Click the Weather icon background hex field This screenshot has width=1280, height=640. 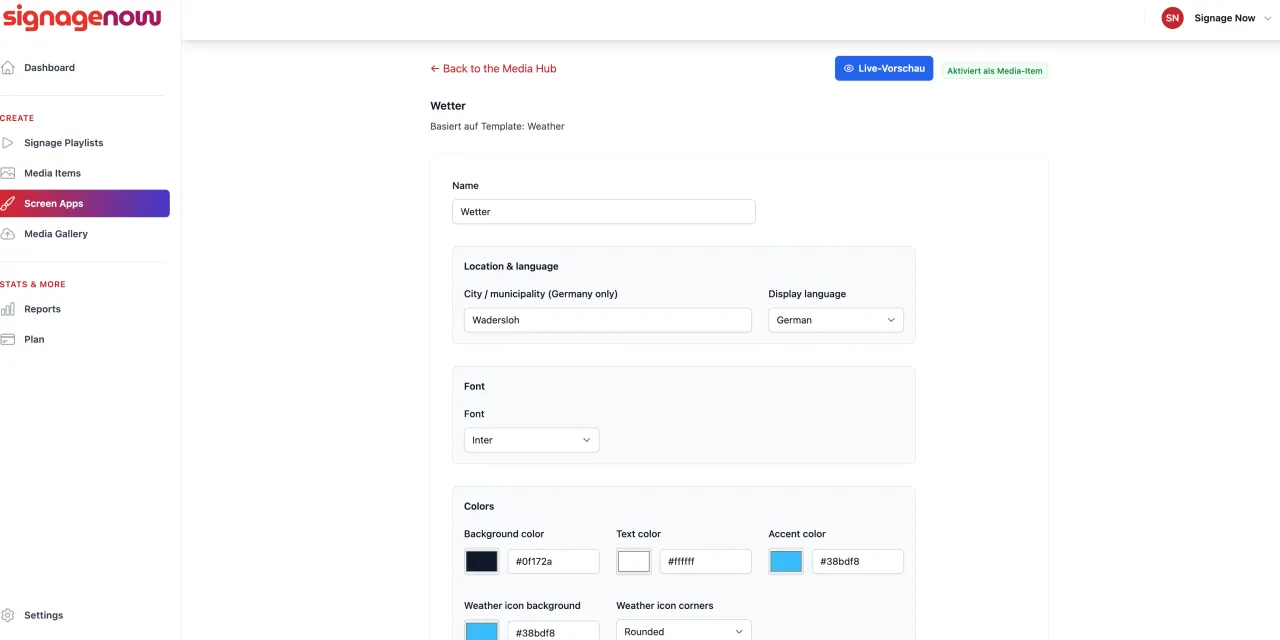point(554,631)
